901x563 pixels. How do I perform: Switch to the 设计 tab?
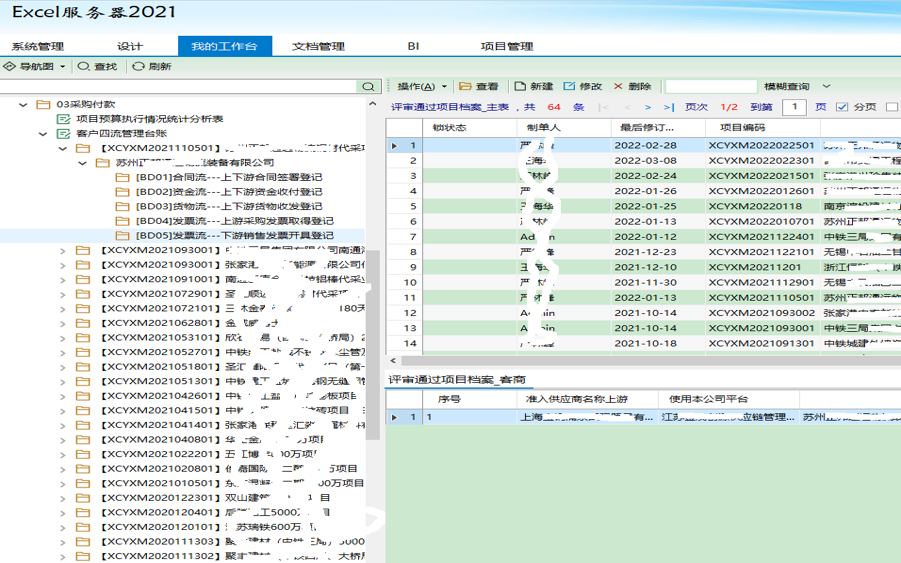[130, 47]
